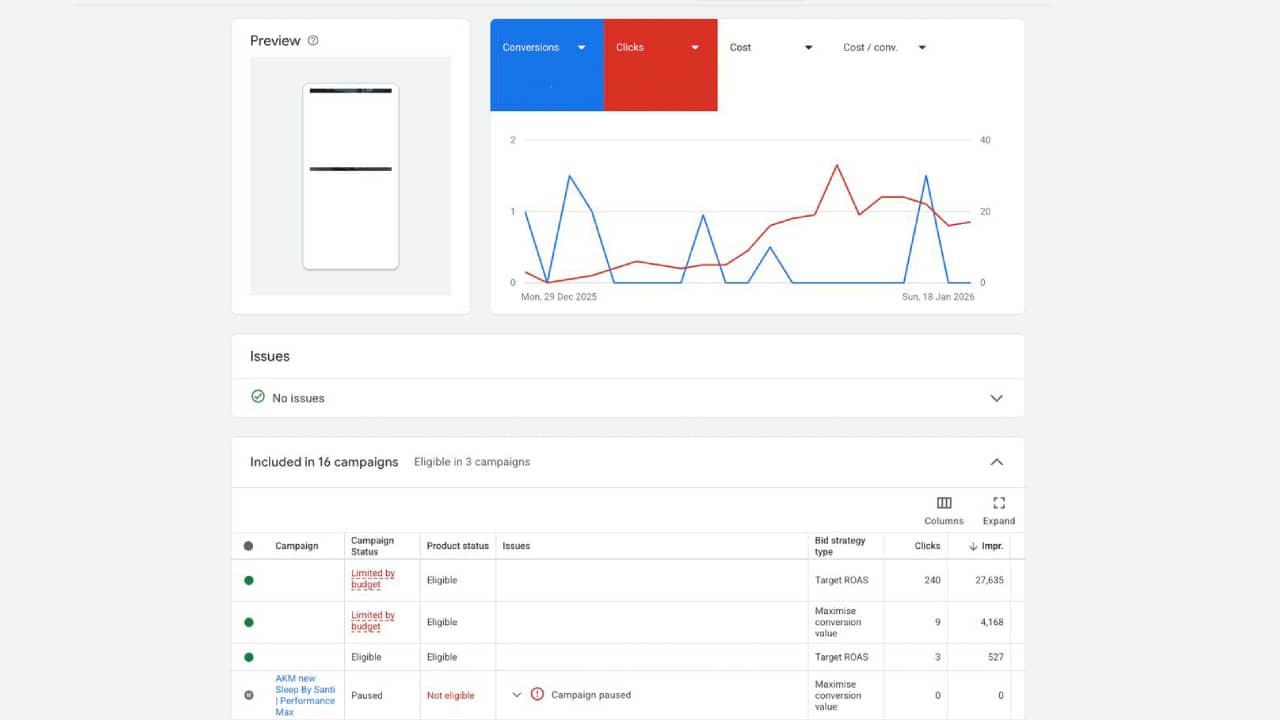Click the Preview help question-mark icon
This screenshot has width=1280, height=720.
(313, 41)
